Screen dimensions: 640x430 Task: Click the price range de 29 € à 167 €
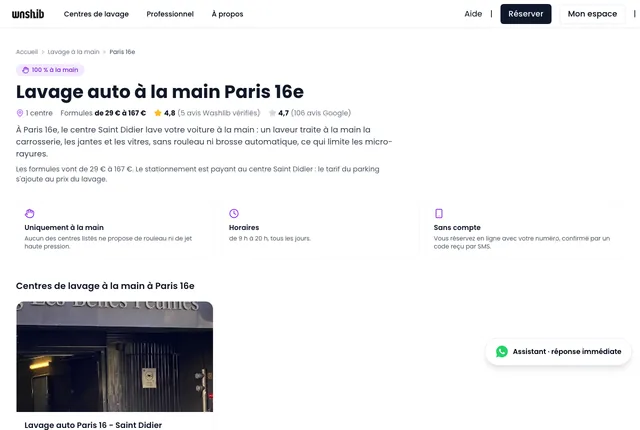(x=120, y=113)
